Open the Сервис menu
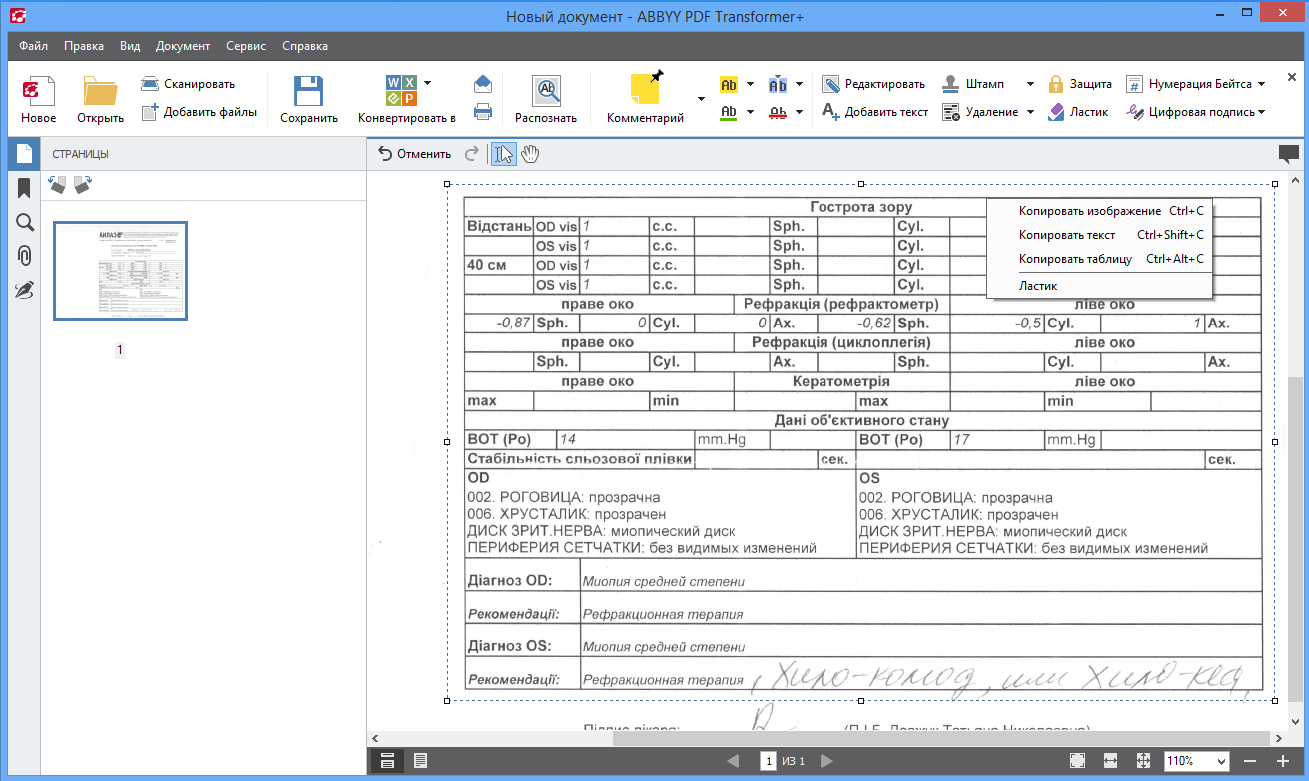The image size is (1309, 781). (246, 46)
